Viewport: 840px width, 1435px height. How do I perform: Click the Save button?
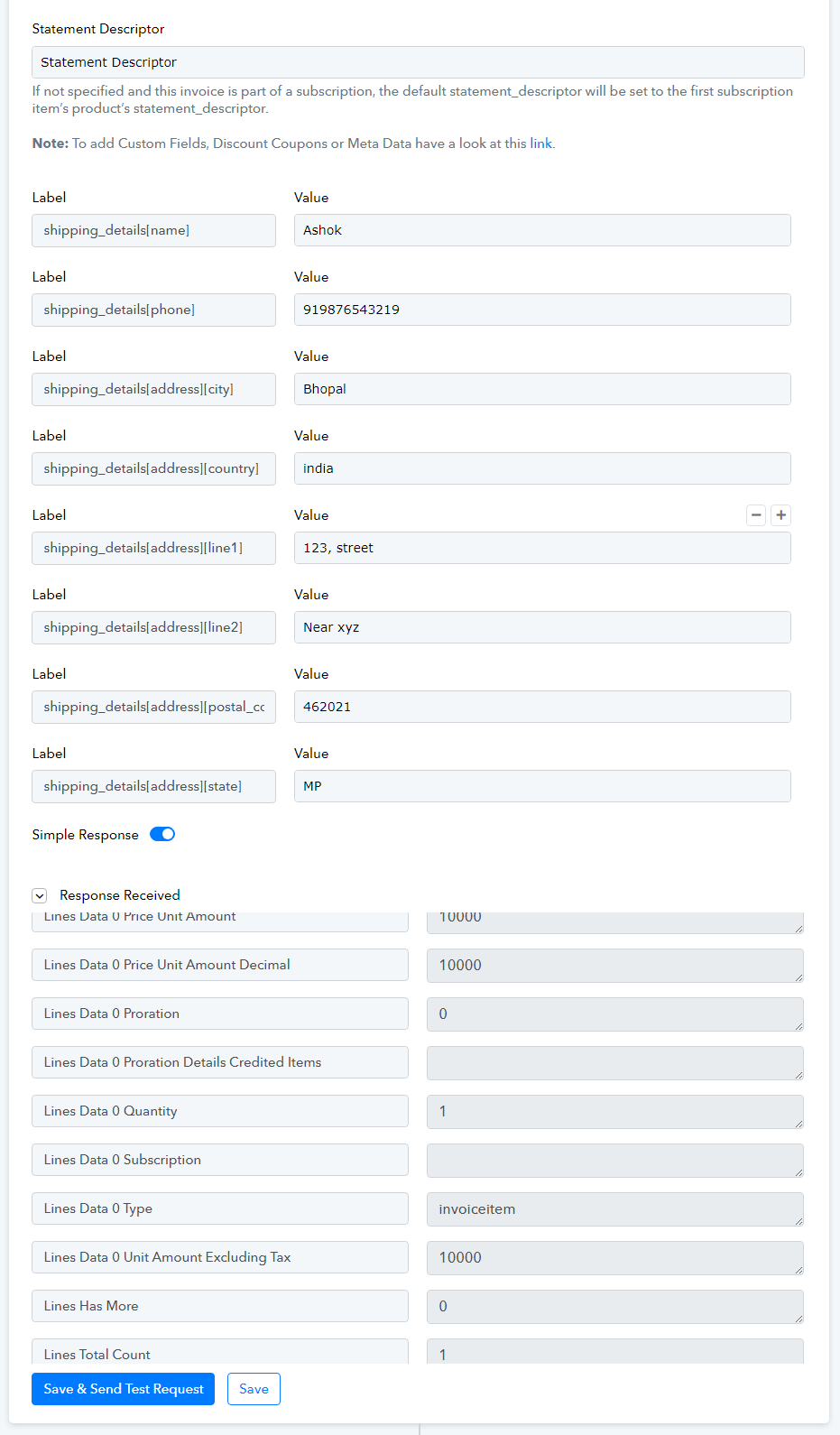tap(254, 1389)
